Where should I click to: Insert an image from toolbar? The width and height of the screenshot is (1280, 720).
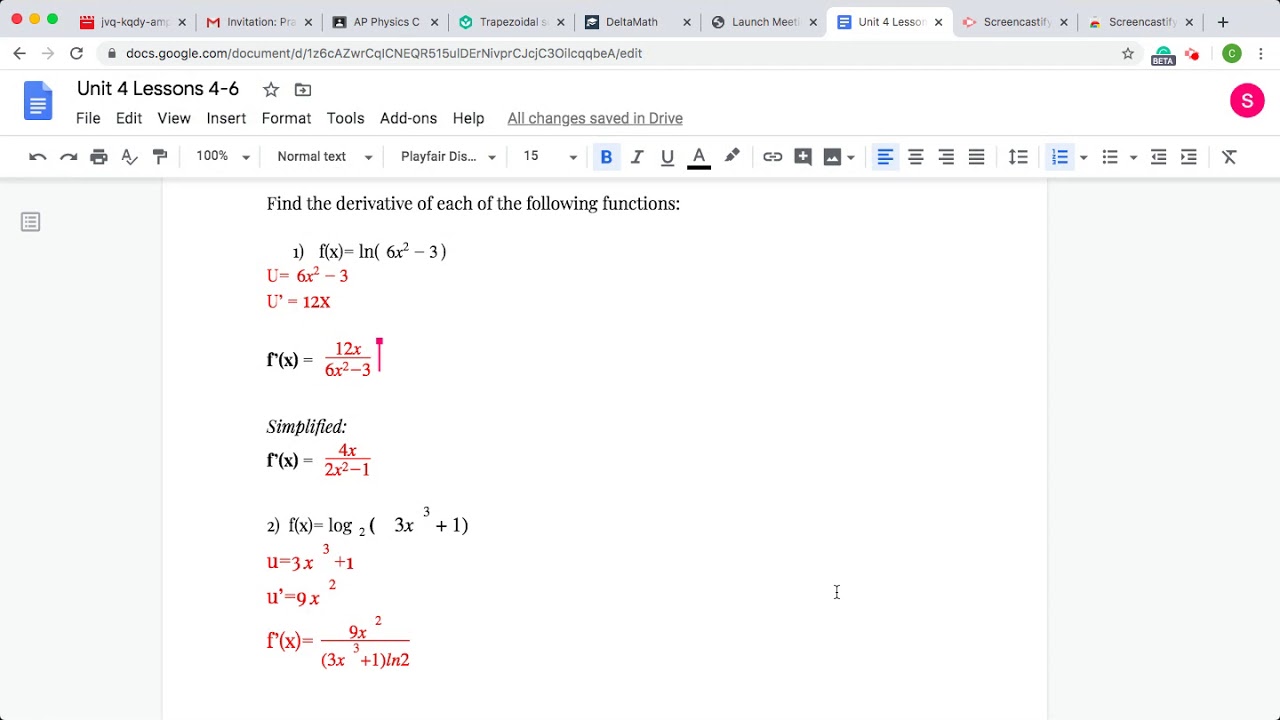(x=832, y=157)
